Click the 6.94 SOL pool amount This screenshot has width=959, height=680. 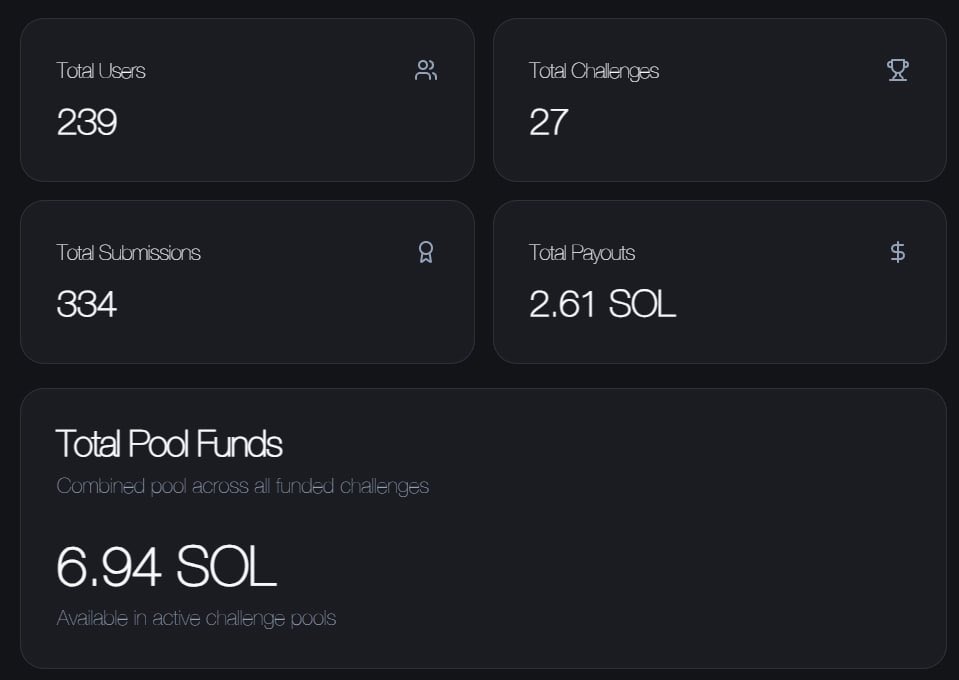[x=166, y=566]
